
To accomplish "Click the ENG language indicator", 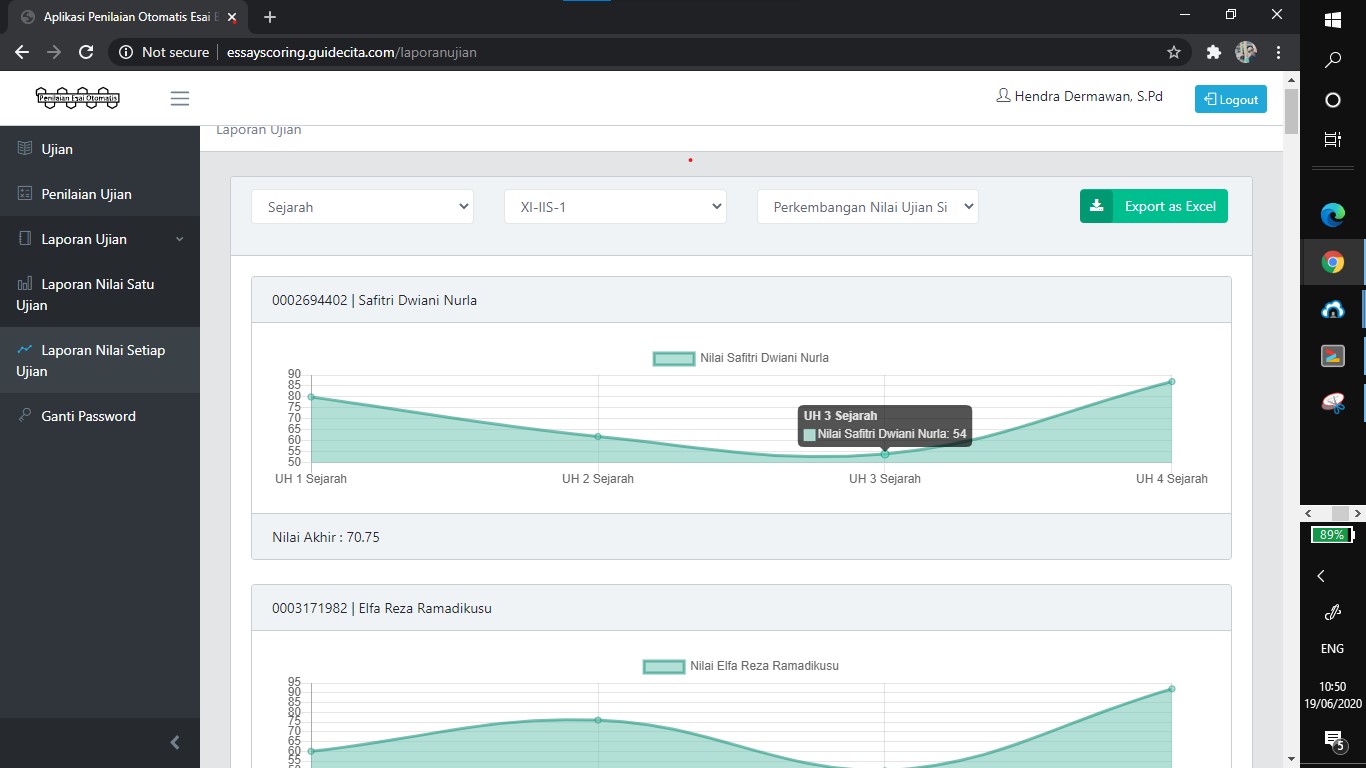I will tap(1332, 649).
